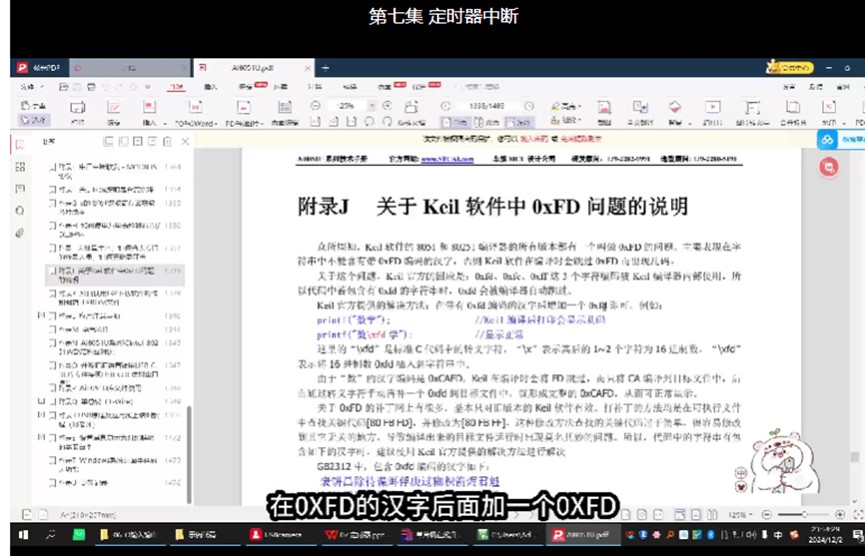The width and height of the screenshot is (865, 556).
Task: Switch to single page (单页) view
Action: coord(456,122)
